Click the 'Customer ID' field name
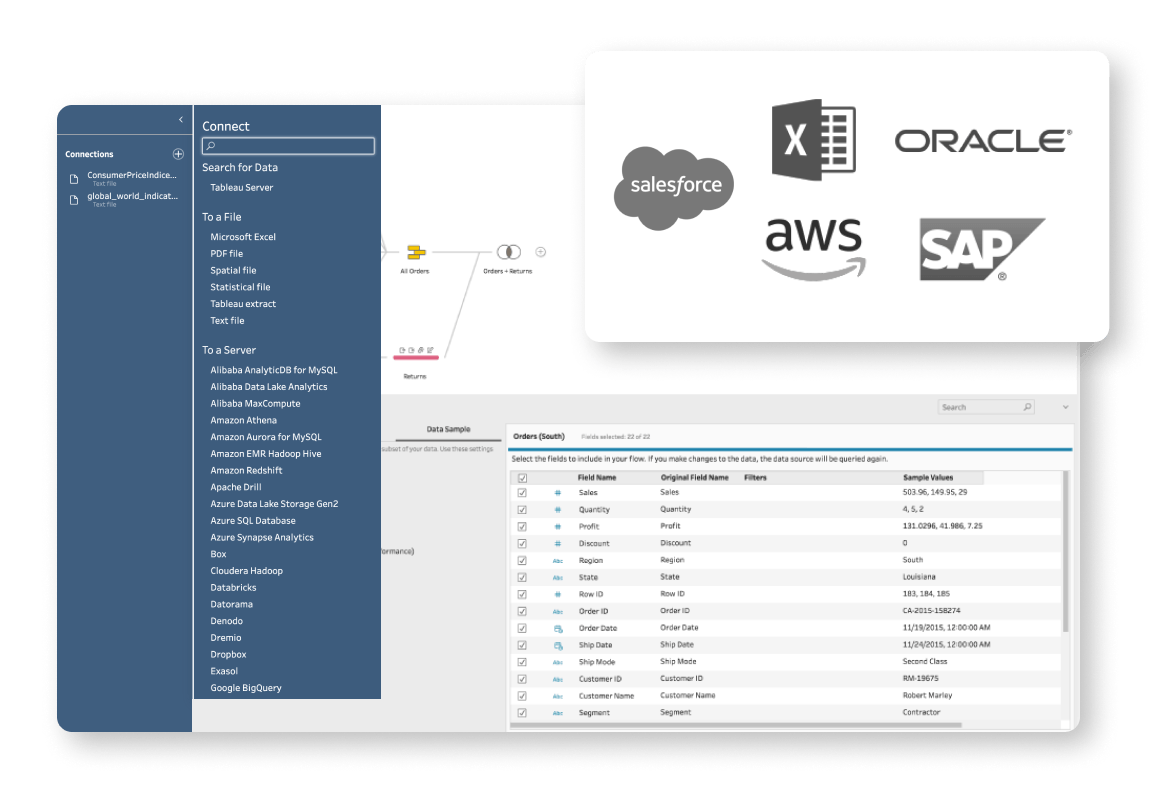This screenshot has height=801, width=1170. coord(600,679)
